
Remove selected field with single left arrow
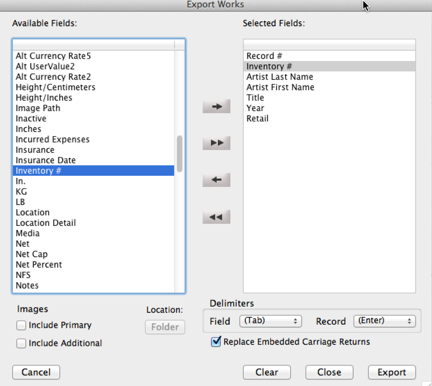pyautogui.click(x=216, y=180)
